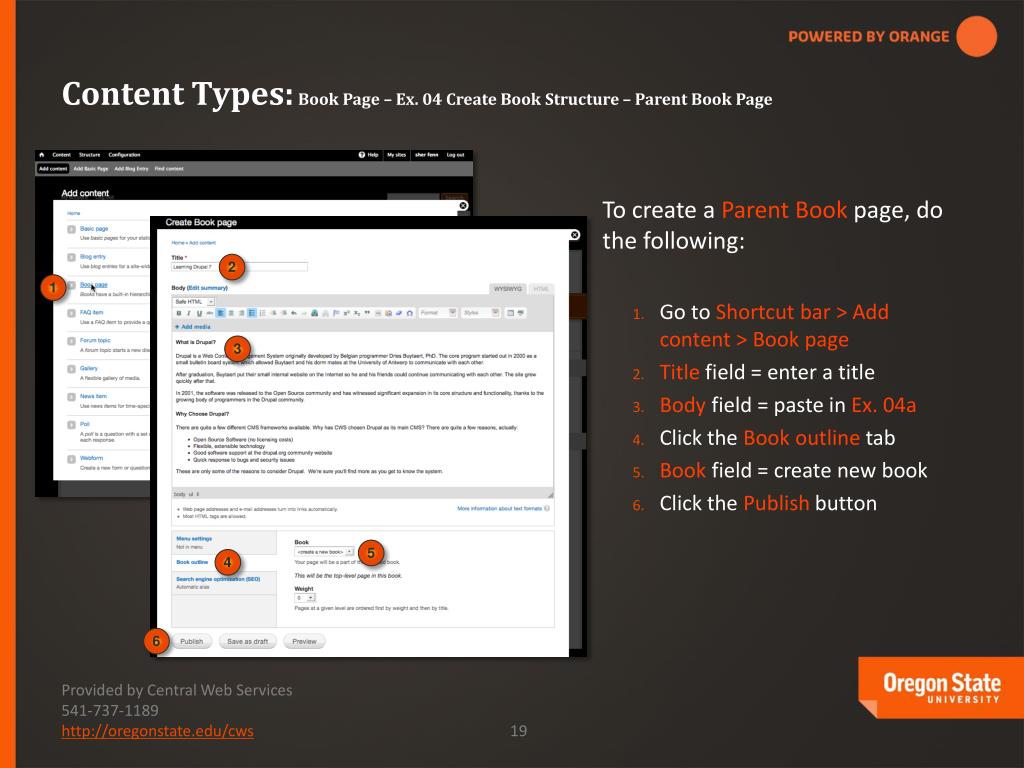Open More information about text formats

(x=500, y=508)
